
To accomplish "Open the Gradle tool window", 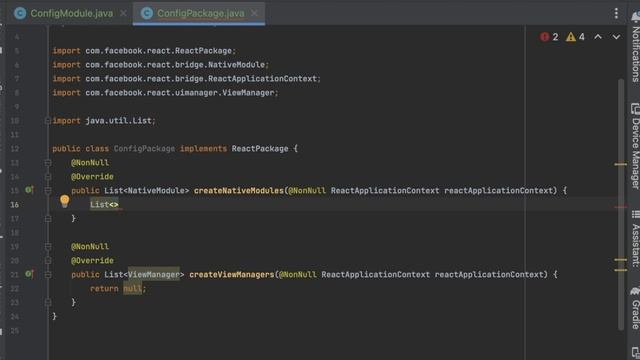I will click(635, 308).
